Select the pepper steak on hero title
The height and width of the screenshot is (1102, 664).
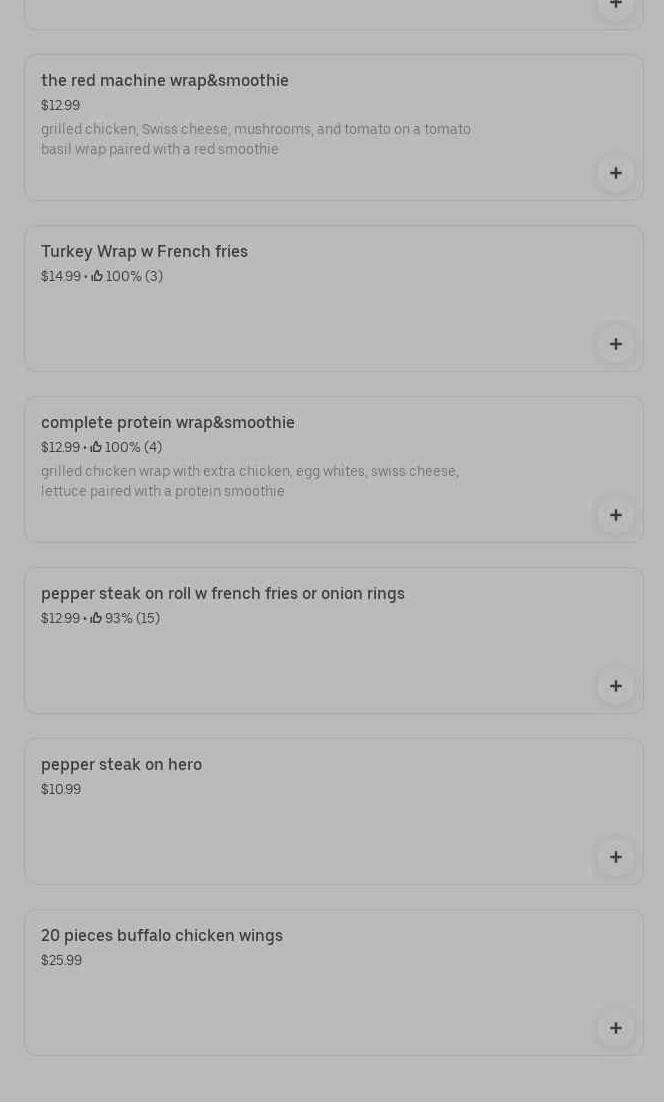(121, 764)
